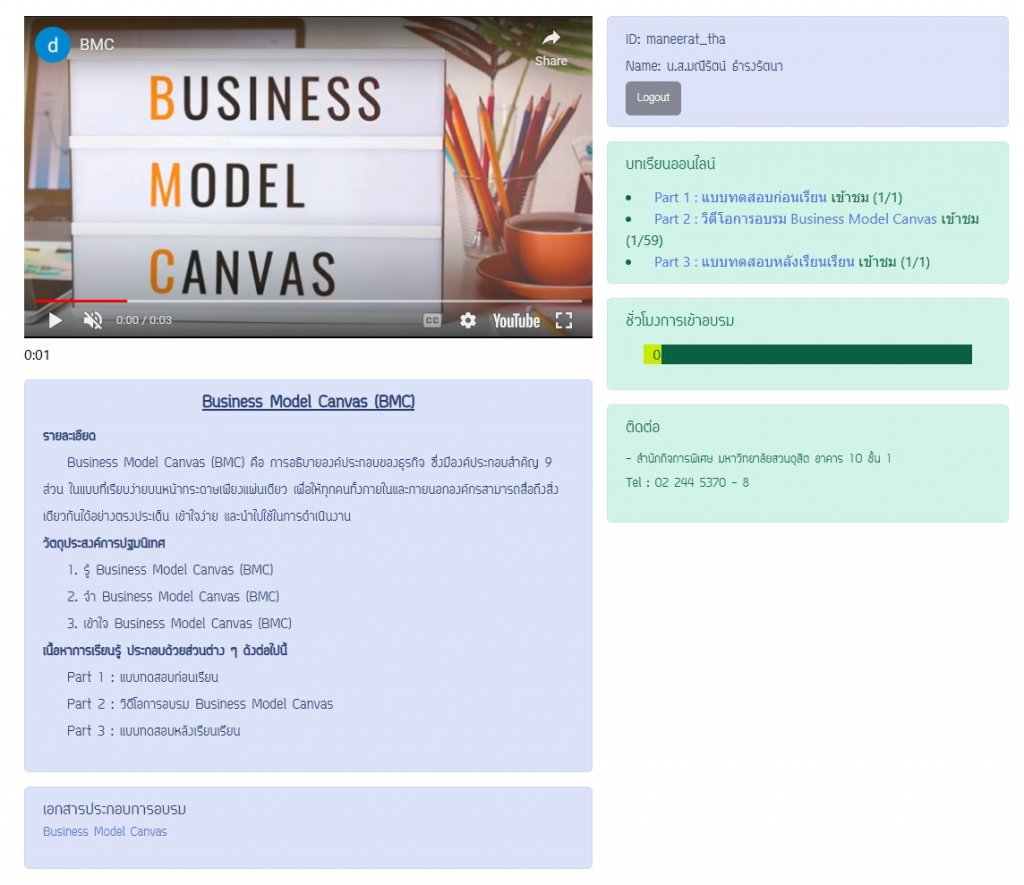
Task: Toggle closed captions on the video
Action: 432,320
